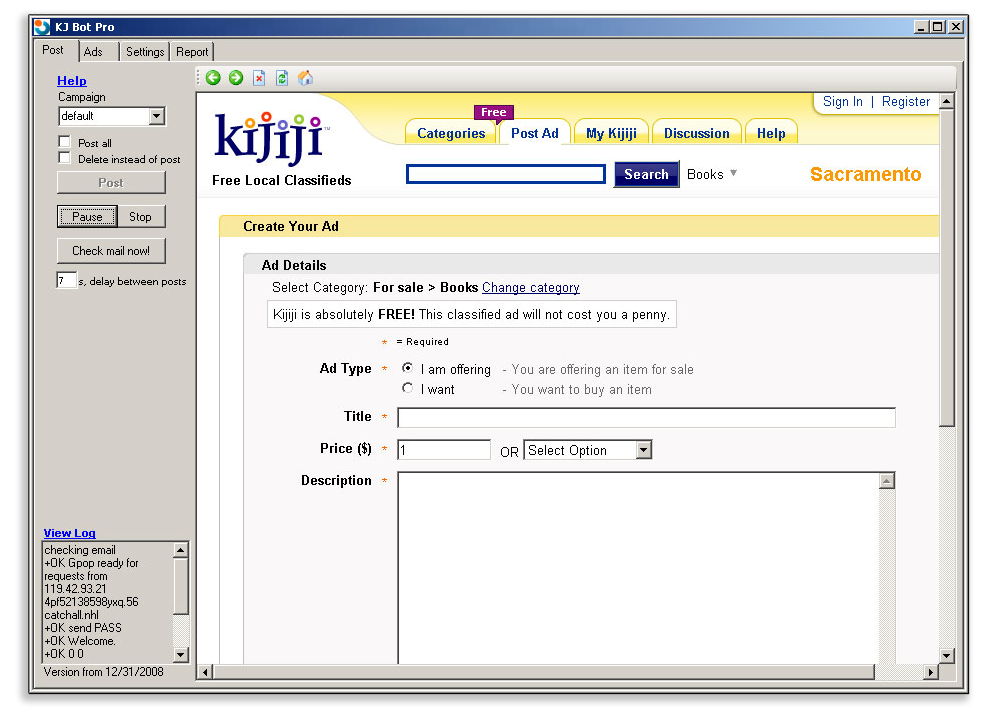The height and width of the screenshot is (720, 1000).
Task: Open the My Kijiji tab
Action: 611,133
